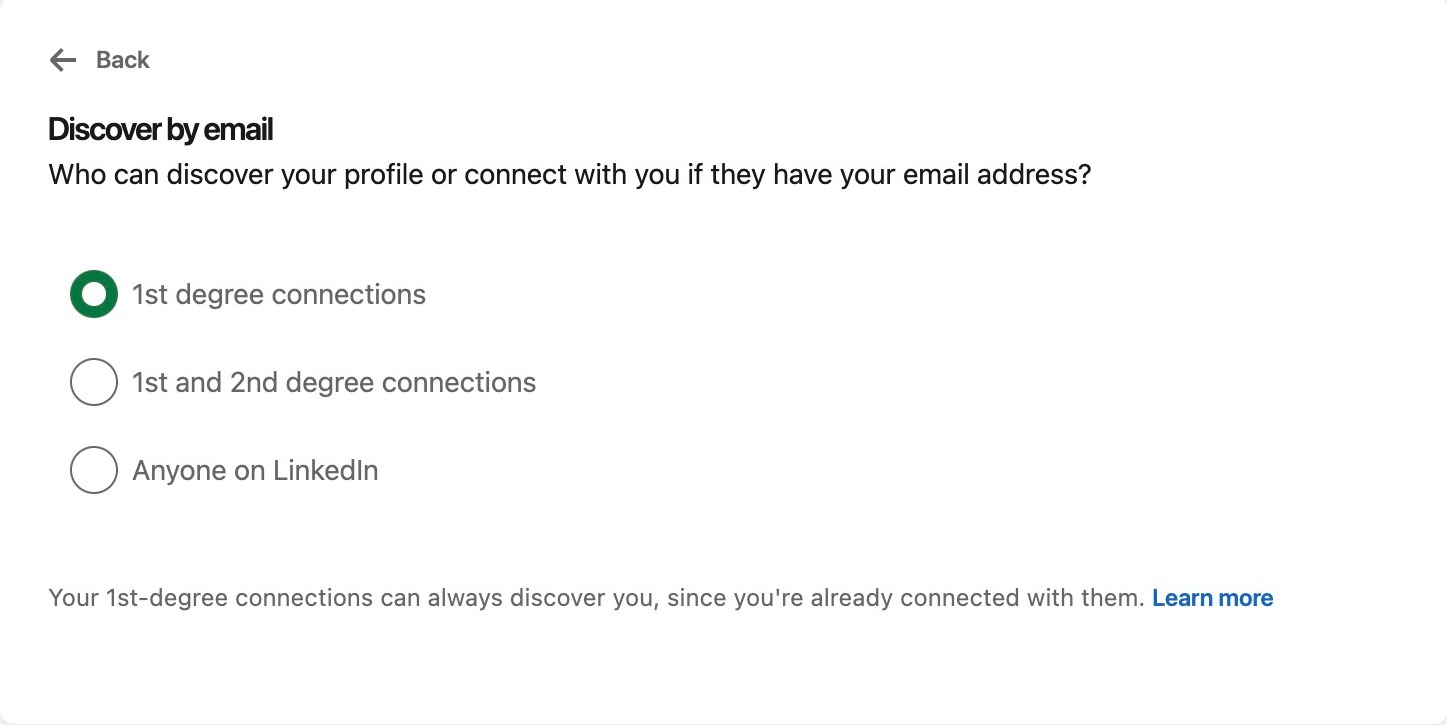Choose the Anyone on LinkedIn radio button
1447x725 pixels.
pyautogui.click(x=94, y=470)
